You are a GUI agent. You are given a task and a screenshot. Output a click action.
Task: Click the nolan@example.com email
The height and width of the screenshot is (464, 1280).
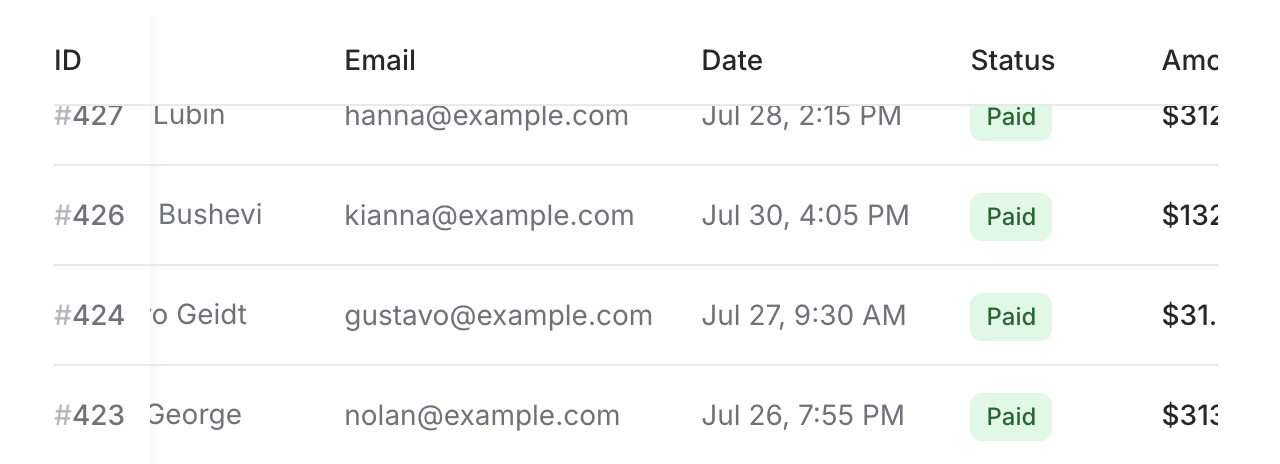(x=482, y=416)
